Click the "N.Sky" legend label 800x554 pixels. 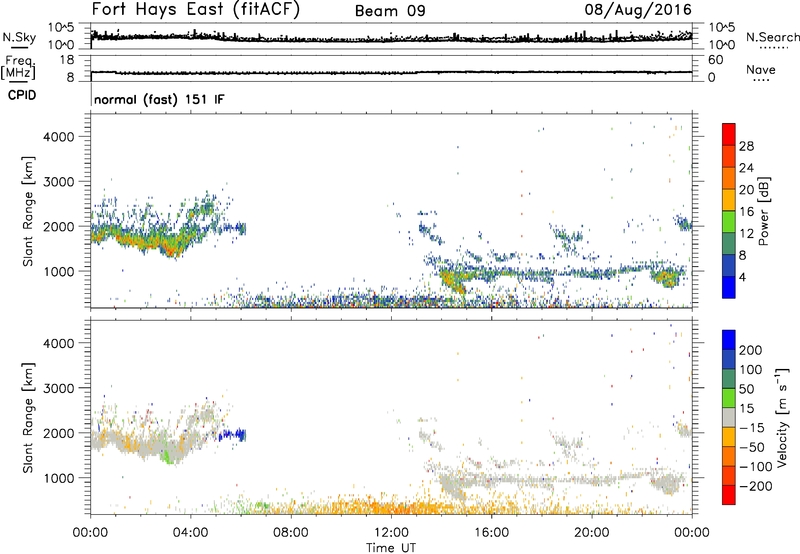pos(19,37)
